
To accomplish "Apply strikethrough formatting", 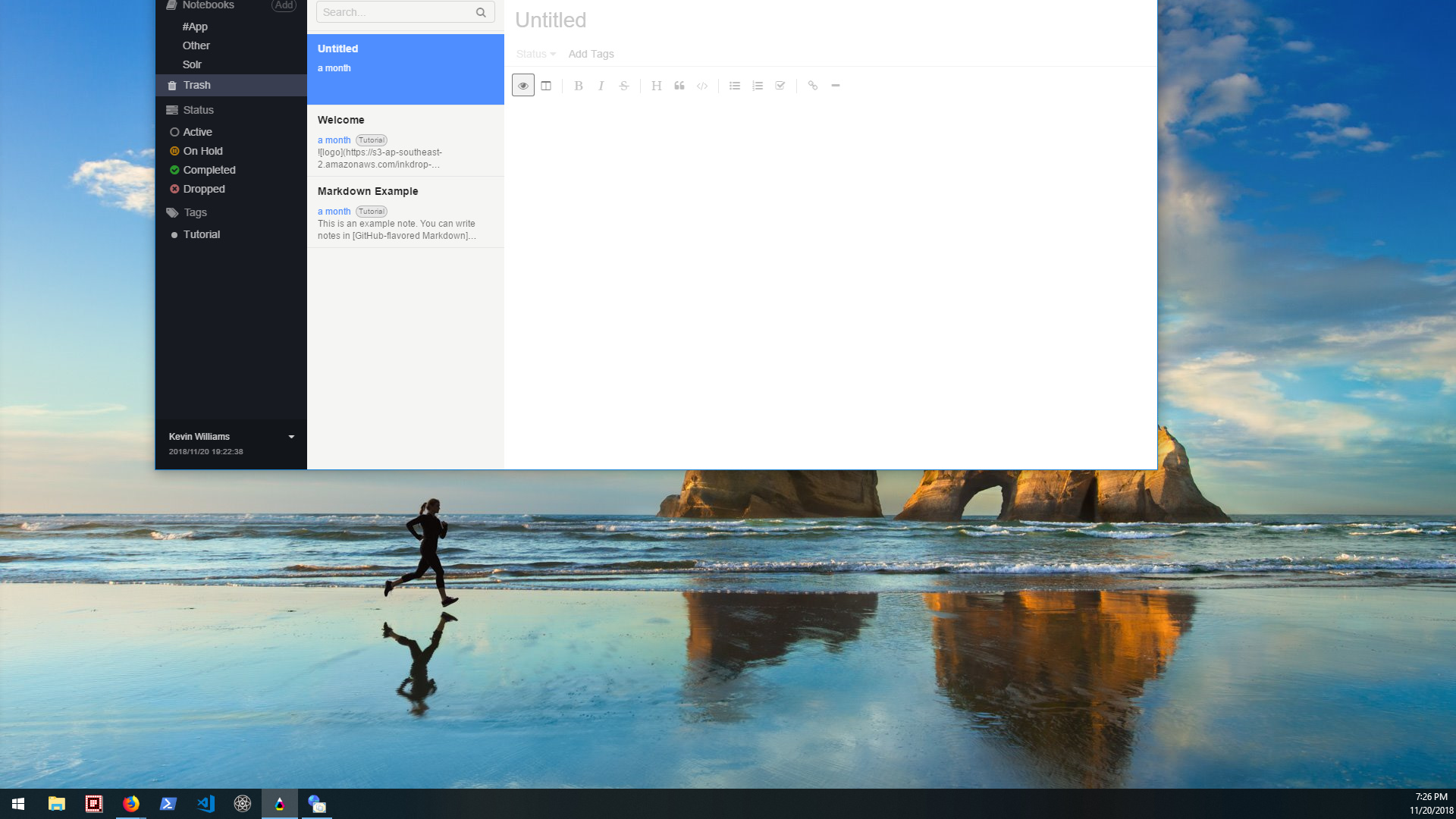I will [624, 86].
